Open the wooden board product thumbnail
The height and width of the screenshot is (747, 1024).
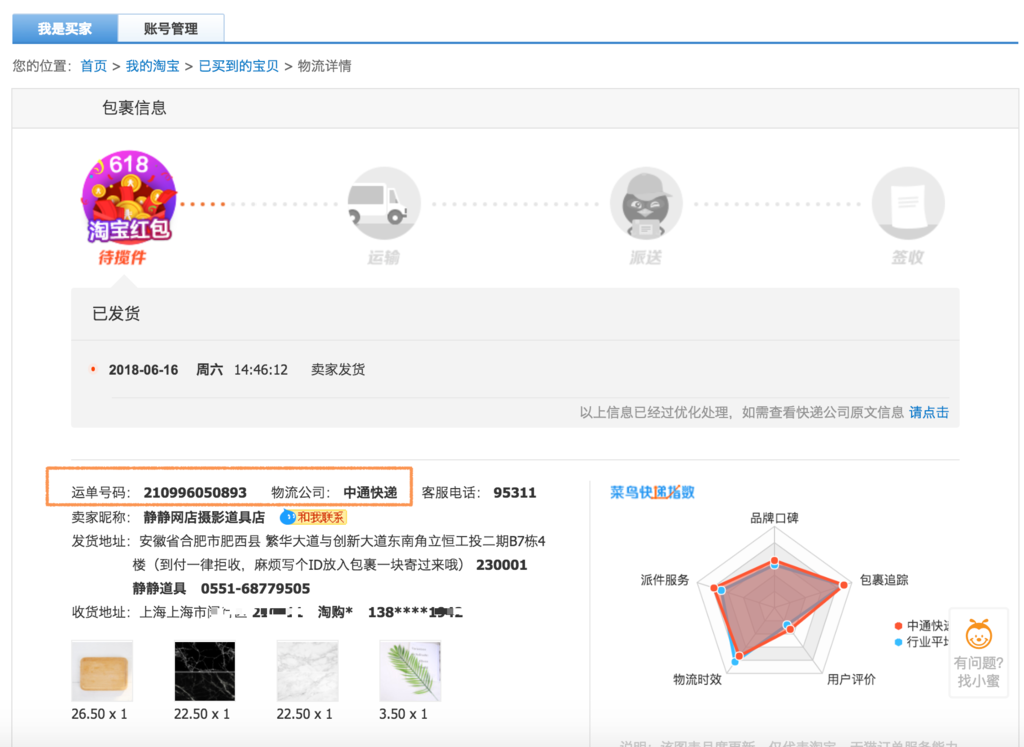pyautogui.click(x=102, y=671)
